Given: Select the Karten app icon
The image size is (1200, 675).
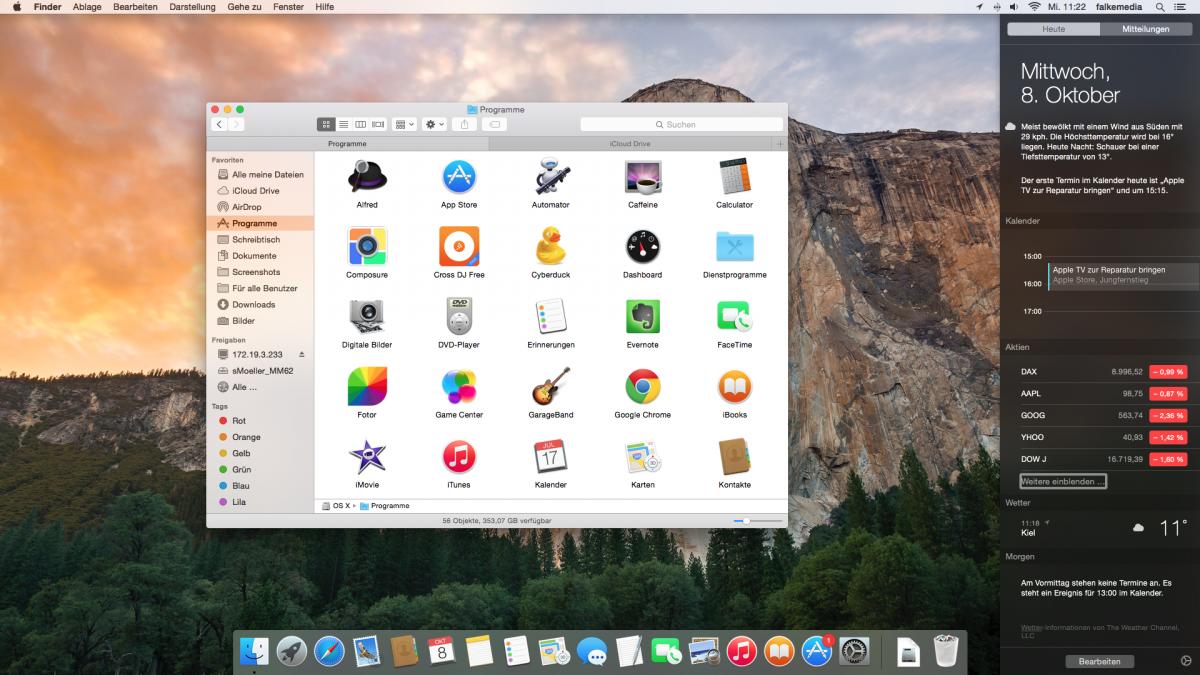Looking at the screenshot, I should [x=643, y=457].
